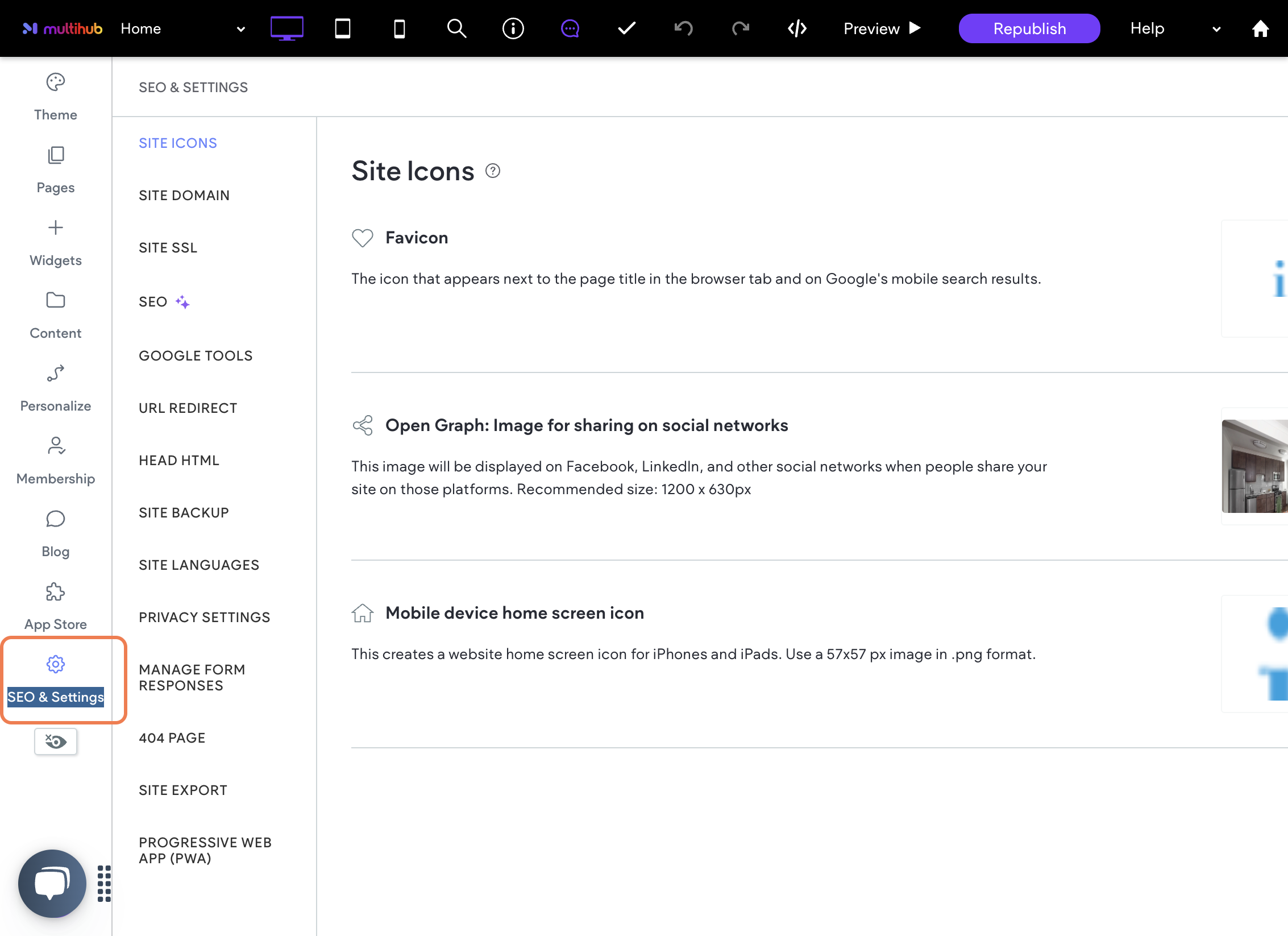Click the Preview button
Viewport: 1288px width, 936px height.
(882, 28)
